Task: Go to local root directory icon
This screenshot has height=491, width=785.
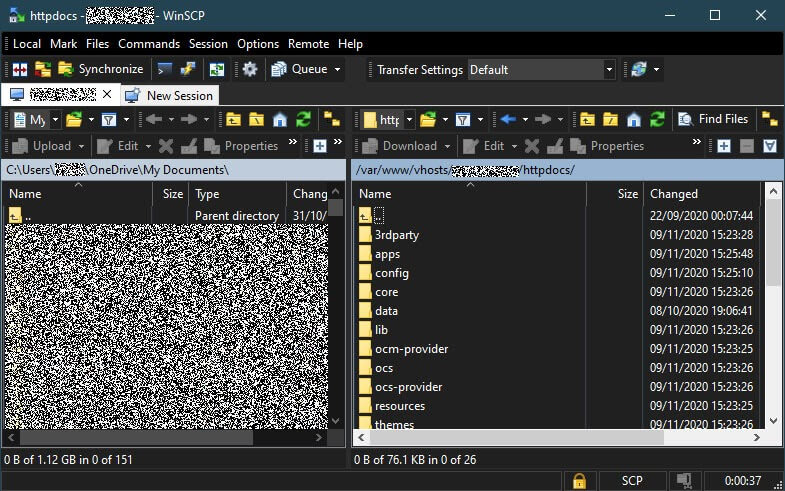Action: (x=256, y=120)
